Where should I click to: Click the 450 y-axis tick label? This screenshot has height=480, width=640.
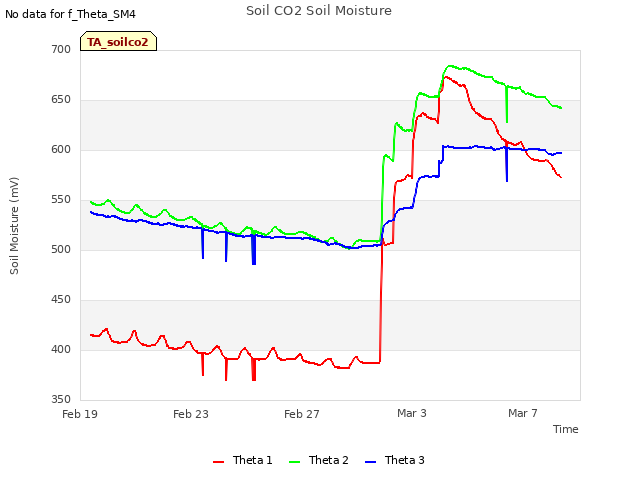[61, 300]
